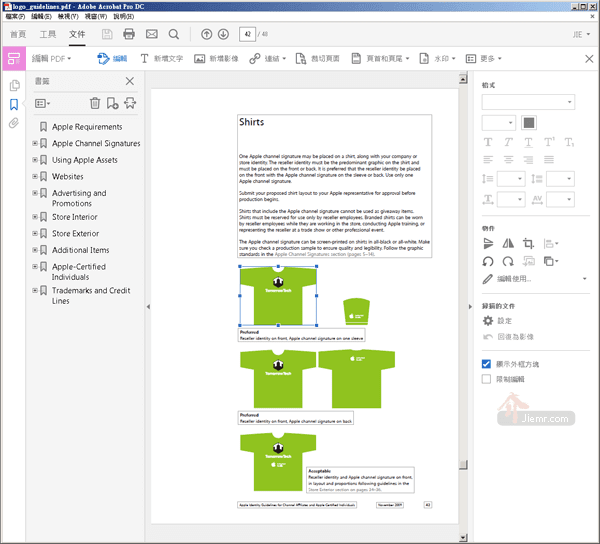Click the page number input field
The width and height of the screenshot is (600, 544).
tap(247, 34)
